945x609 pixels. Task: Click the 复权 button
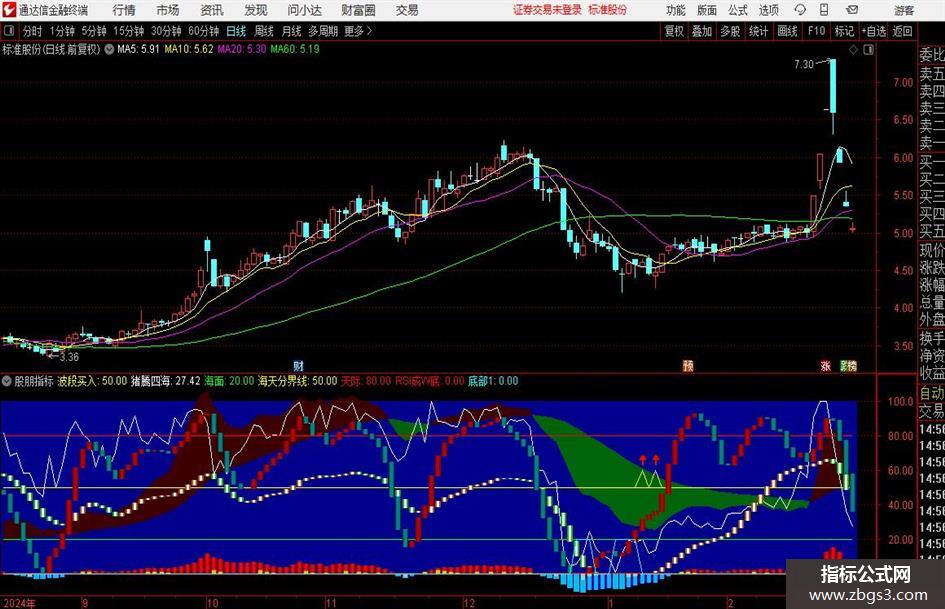tap(674, 31)
